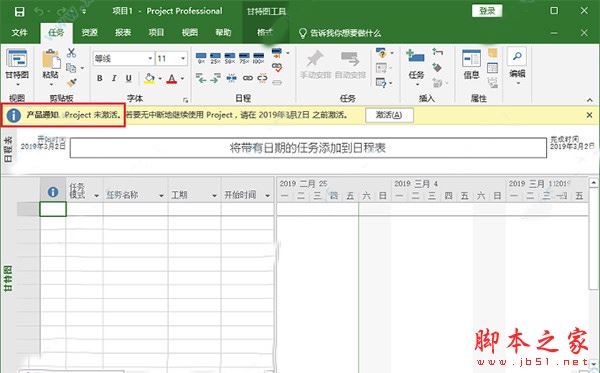Expand font color dropdown arrow
Image resolution: width=600 pixels, height=373 pixels.
pyautogui.click(x=182, y=79)
